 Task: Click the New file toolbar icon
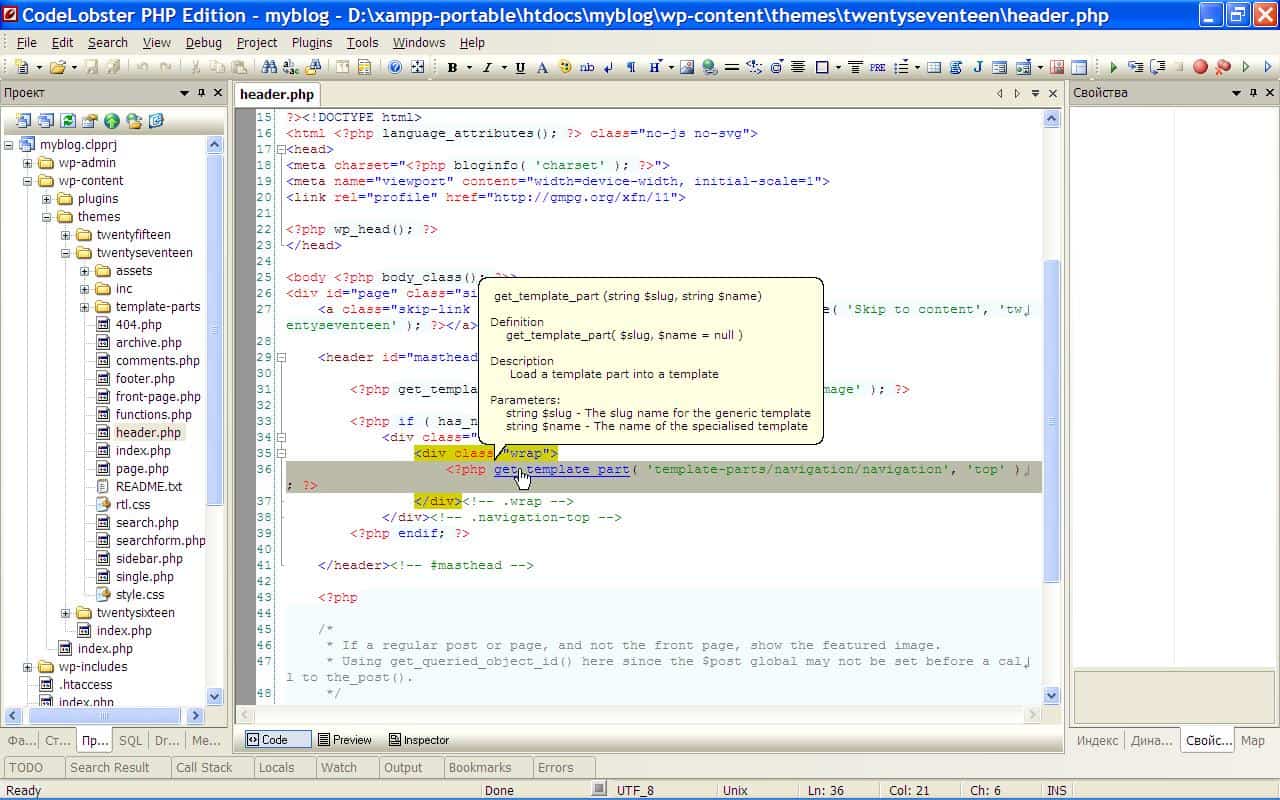21,67
